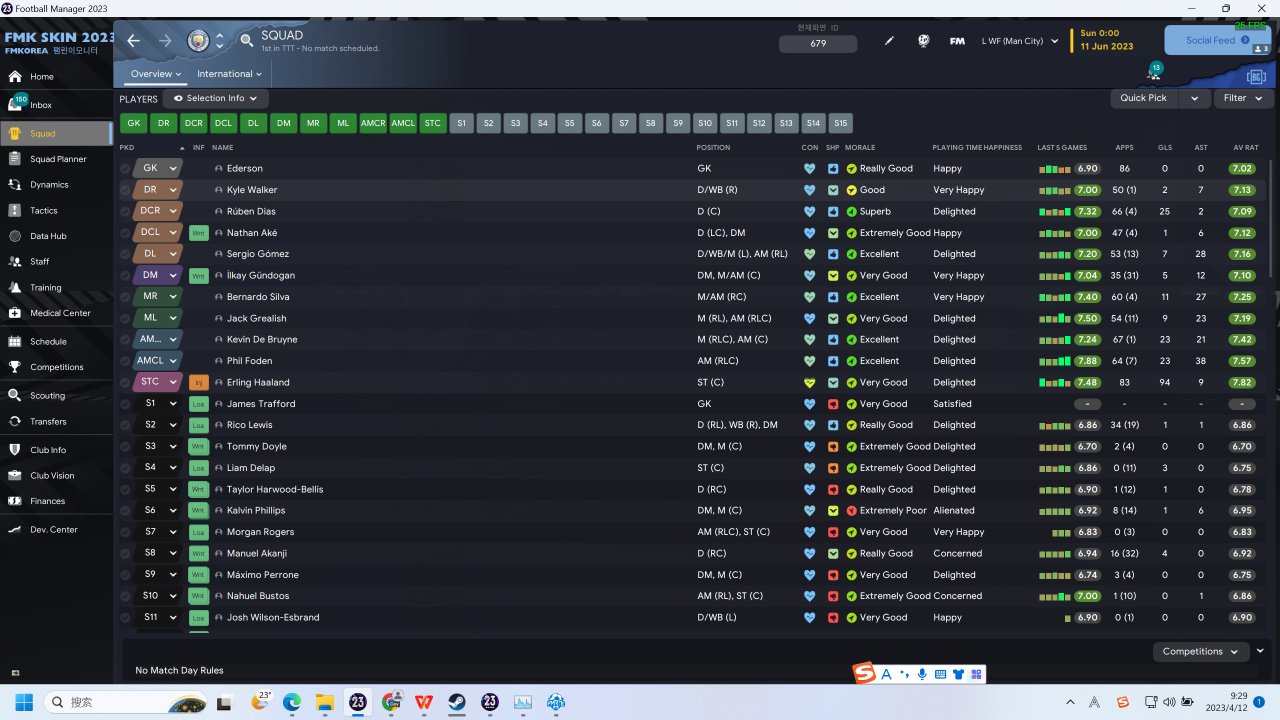
Task: Sort the table by AV RAT column
Action: point(1246,148)
